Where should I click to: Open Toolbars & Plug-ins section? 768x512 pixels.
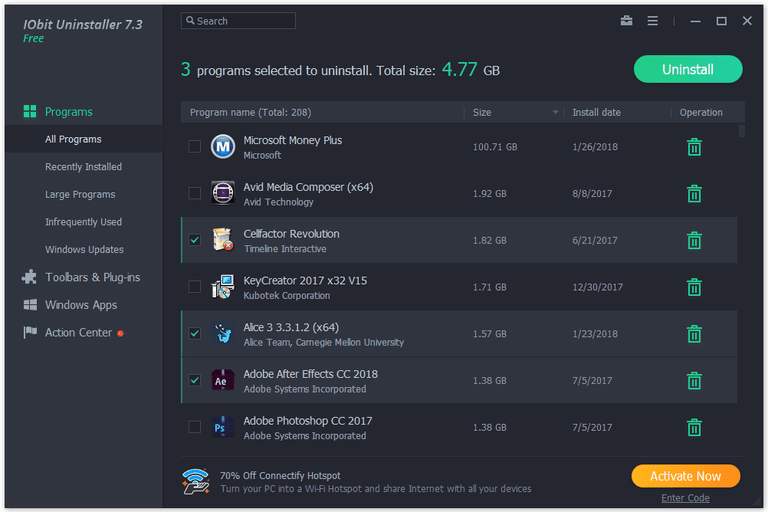tap(93, 277)
